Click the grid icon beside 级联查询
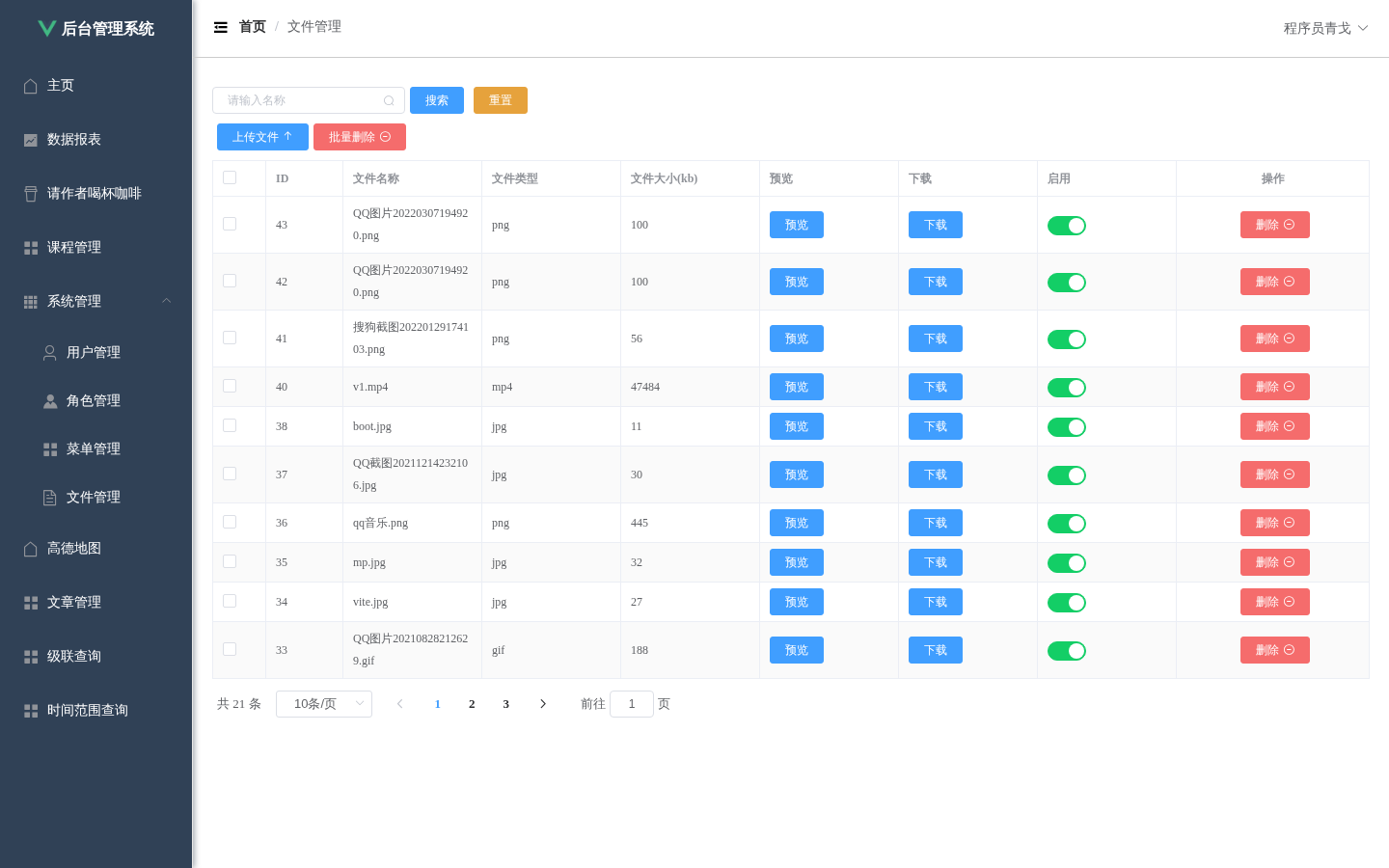1389x868 pixels. pyautogui.click(x=31, y=657)
